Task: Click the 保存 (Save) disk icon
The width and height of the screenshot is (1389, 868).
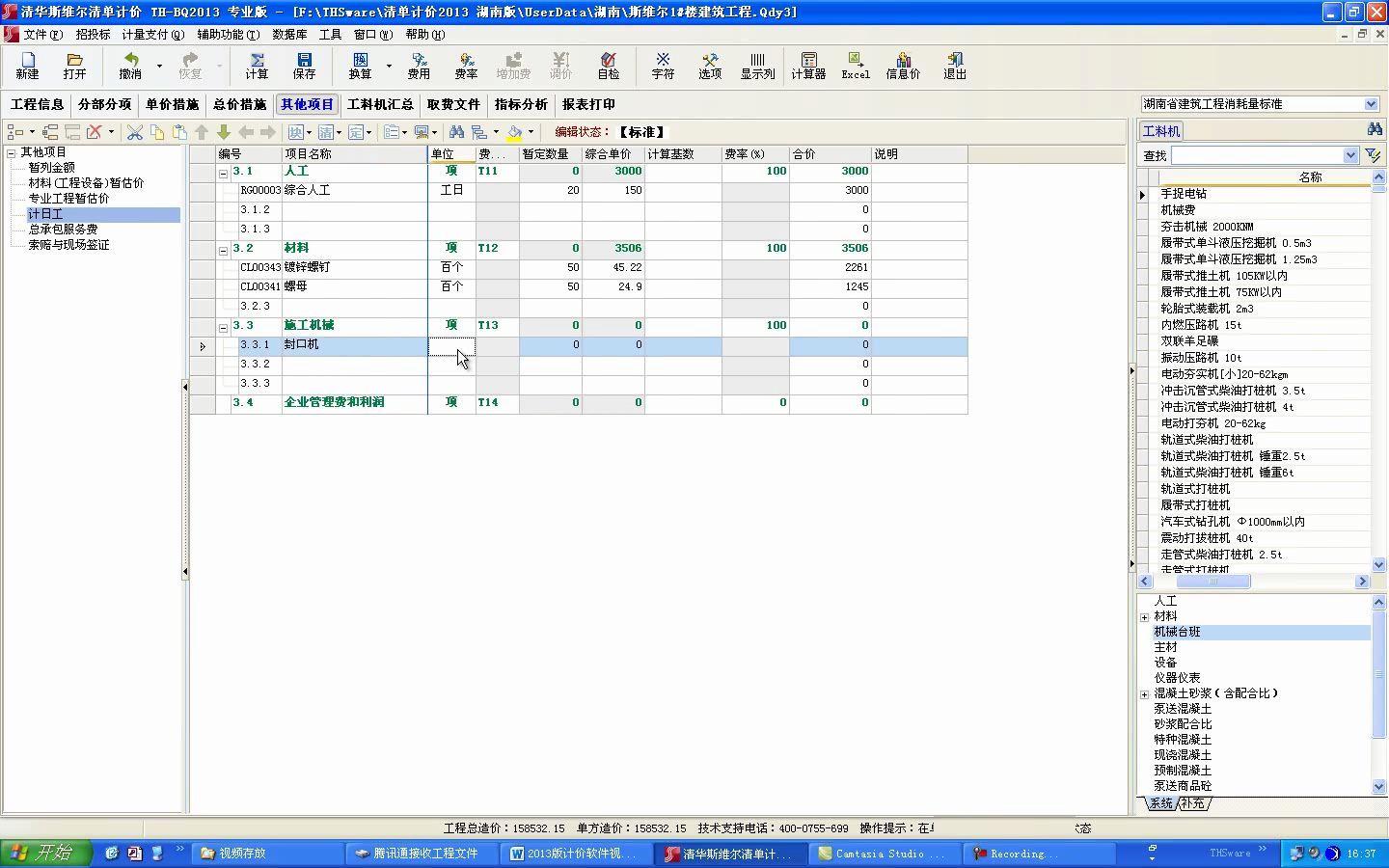Action: tap(304, 66)
